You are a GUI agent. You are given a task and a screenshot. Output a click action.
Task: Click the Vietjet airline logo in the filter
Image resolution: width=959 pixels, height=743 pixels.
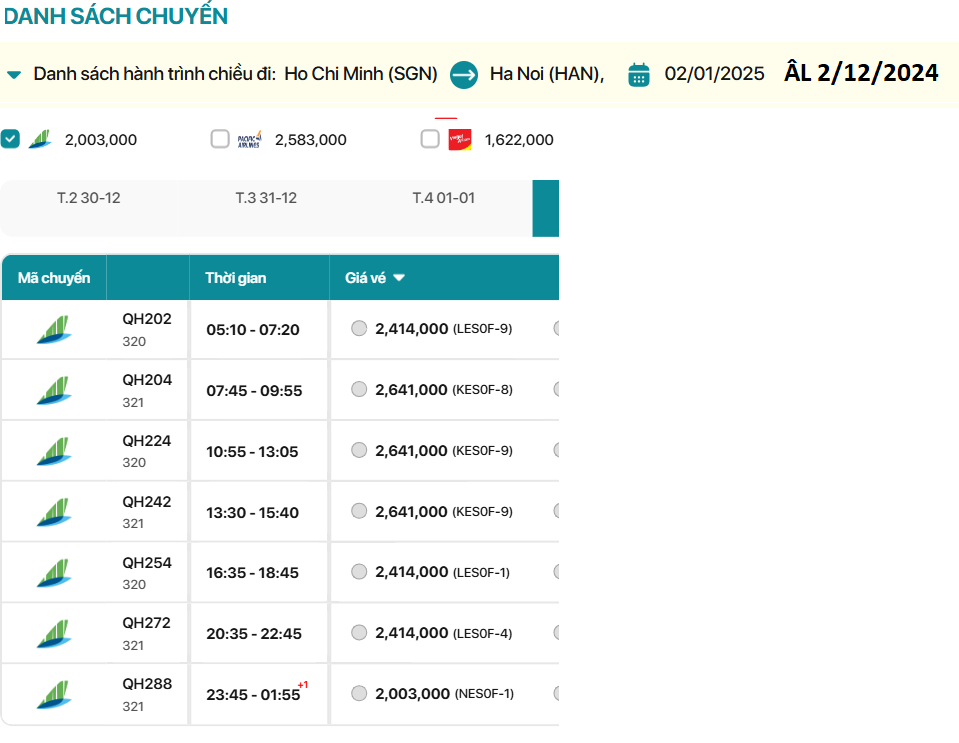coord(460,140)
